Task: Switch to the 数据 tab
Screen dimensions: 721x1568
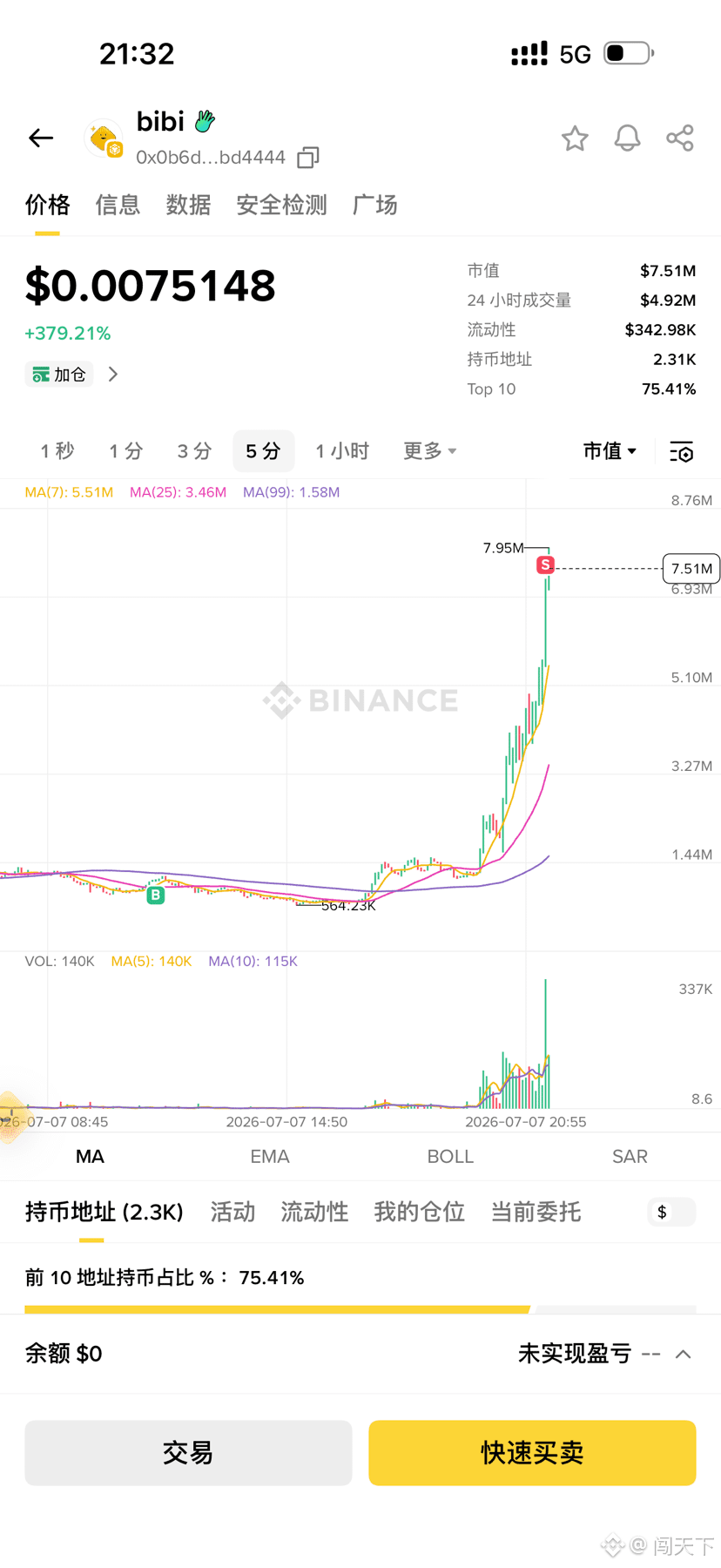Action: click(x=188, y=205)
